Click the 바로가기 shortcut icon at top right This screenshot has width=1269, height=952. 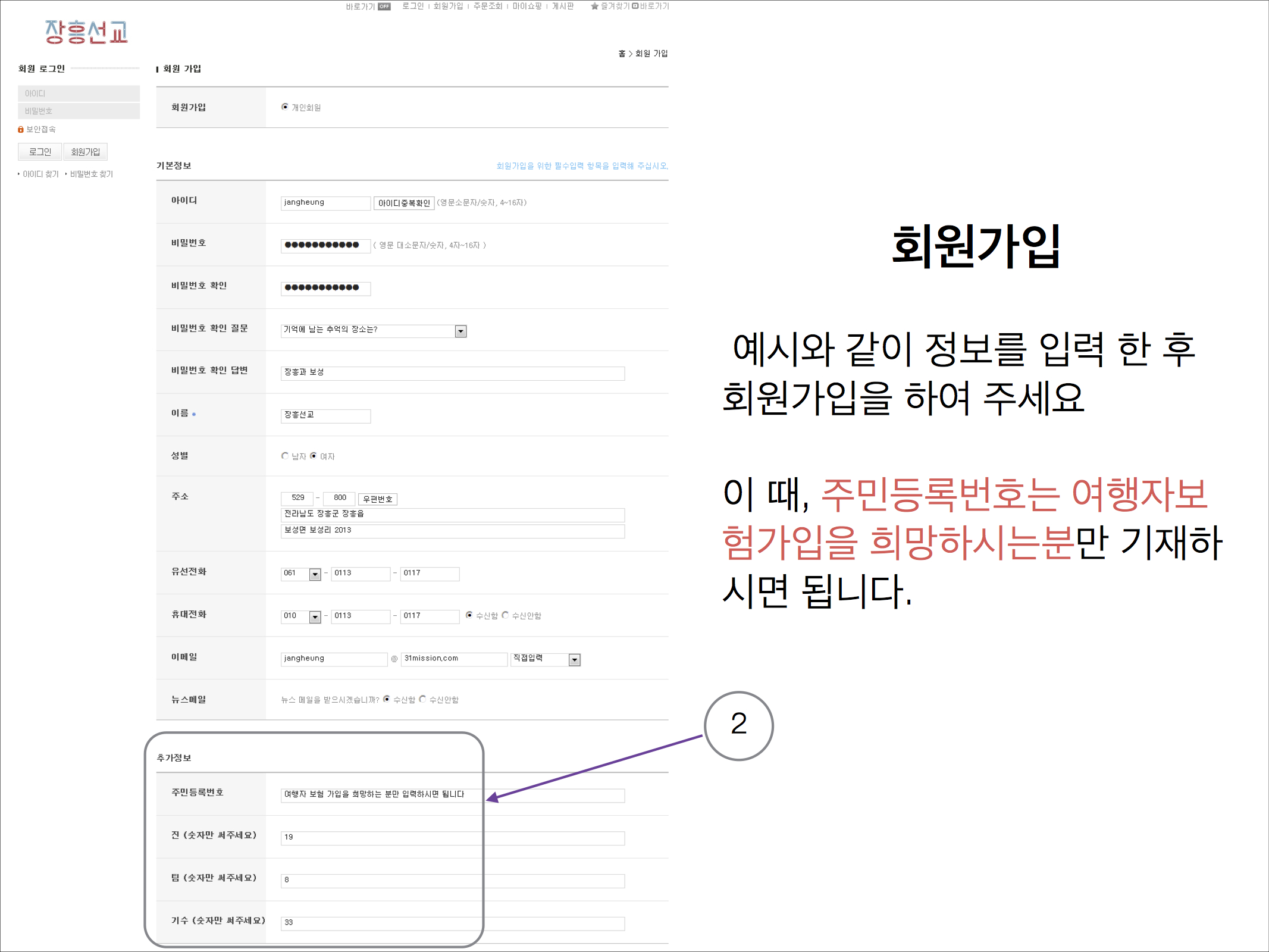click(x=635, y=7)
